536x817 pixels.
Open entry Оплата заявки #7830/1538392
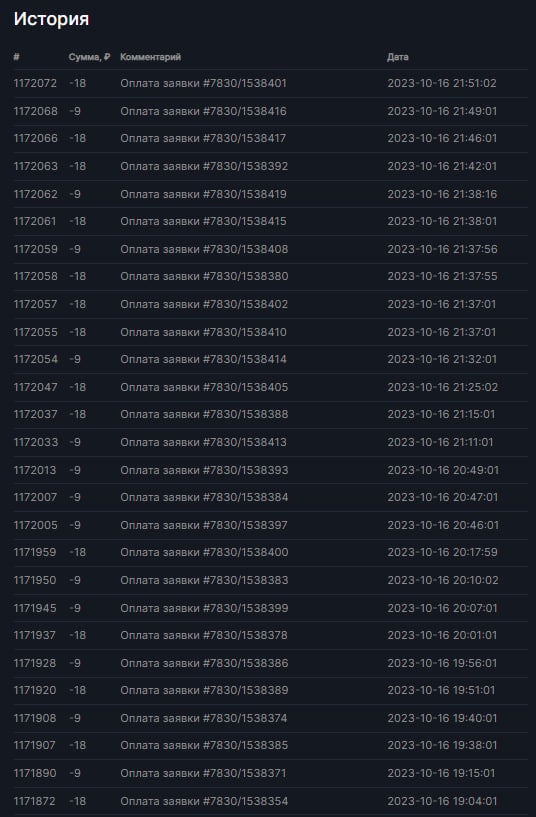click(204, 166)
